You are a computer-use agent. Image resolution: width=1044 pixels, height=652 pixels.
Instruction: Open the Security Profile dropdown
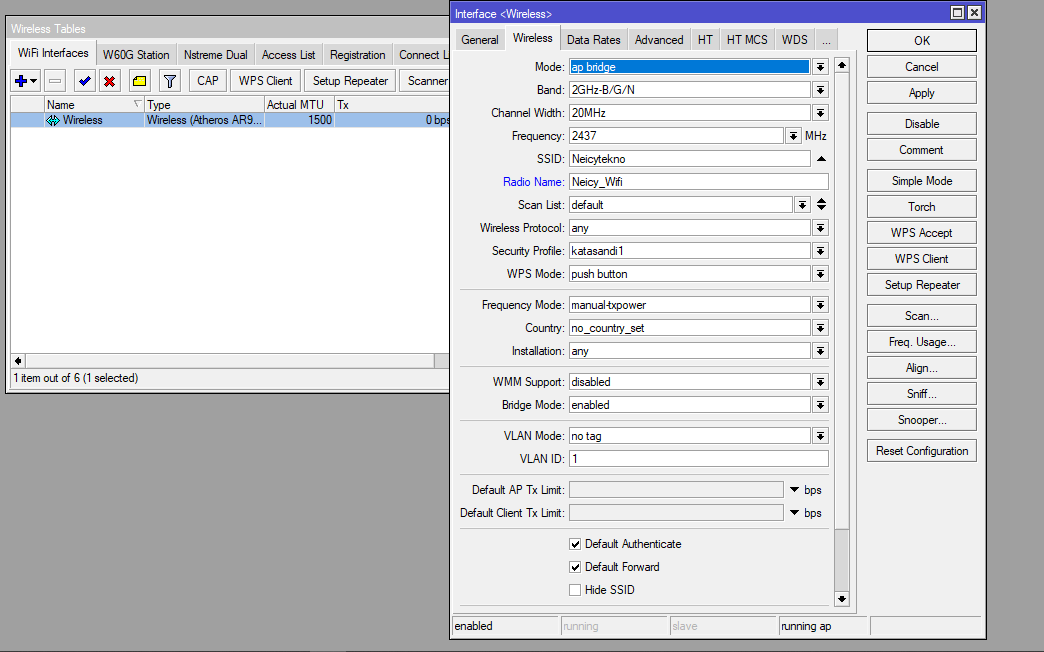point(820,251)
